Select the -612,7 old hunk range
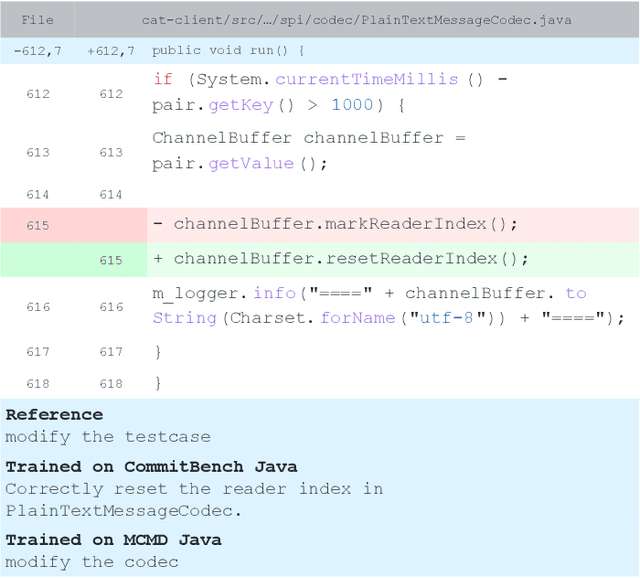Viewport: 640px width, 578px height. [x=38, y=50]
